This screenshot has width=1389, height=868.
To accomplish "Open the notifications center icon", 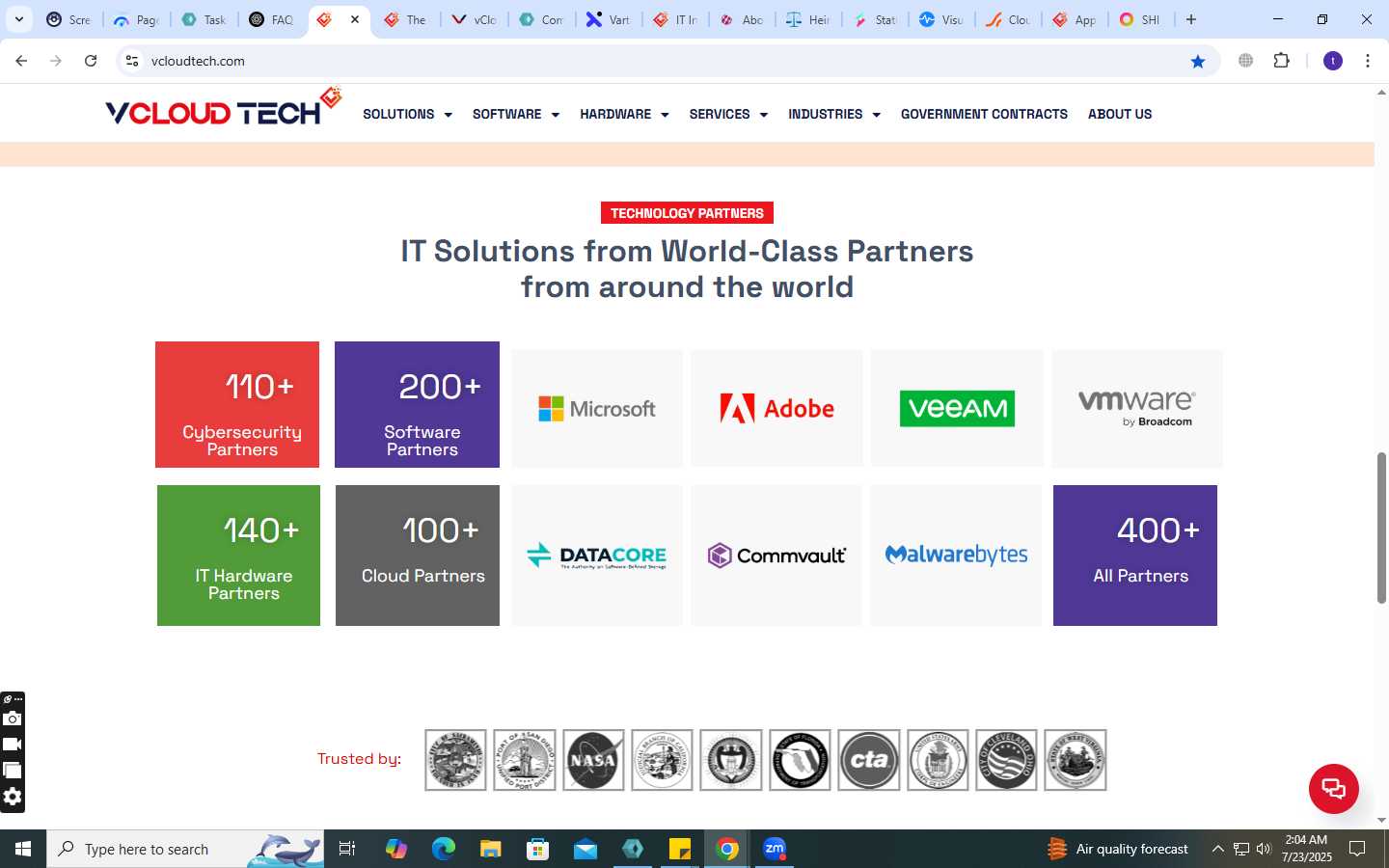I will pos(1357,849).
